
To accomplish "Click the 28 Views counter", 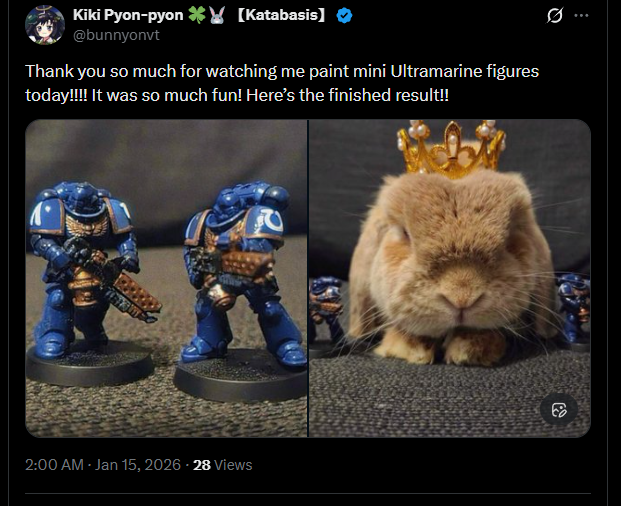I will coord(223,465).
